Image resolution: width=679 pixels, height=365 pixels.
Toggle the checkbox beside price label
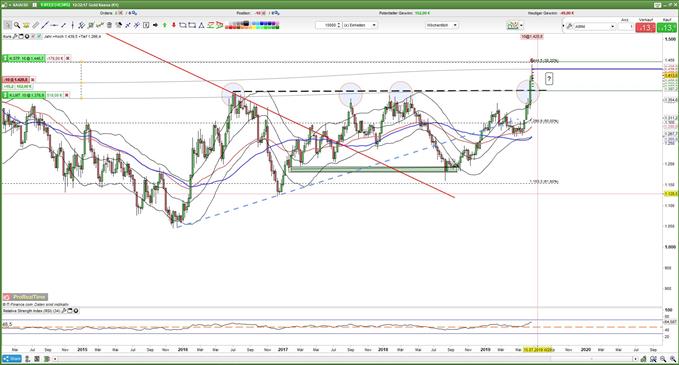pyautogui.click(x=39, y=36)
